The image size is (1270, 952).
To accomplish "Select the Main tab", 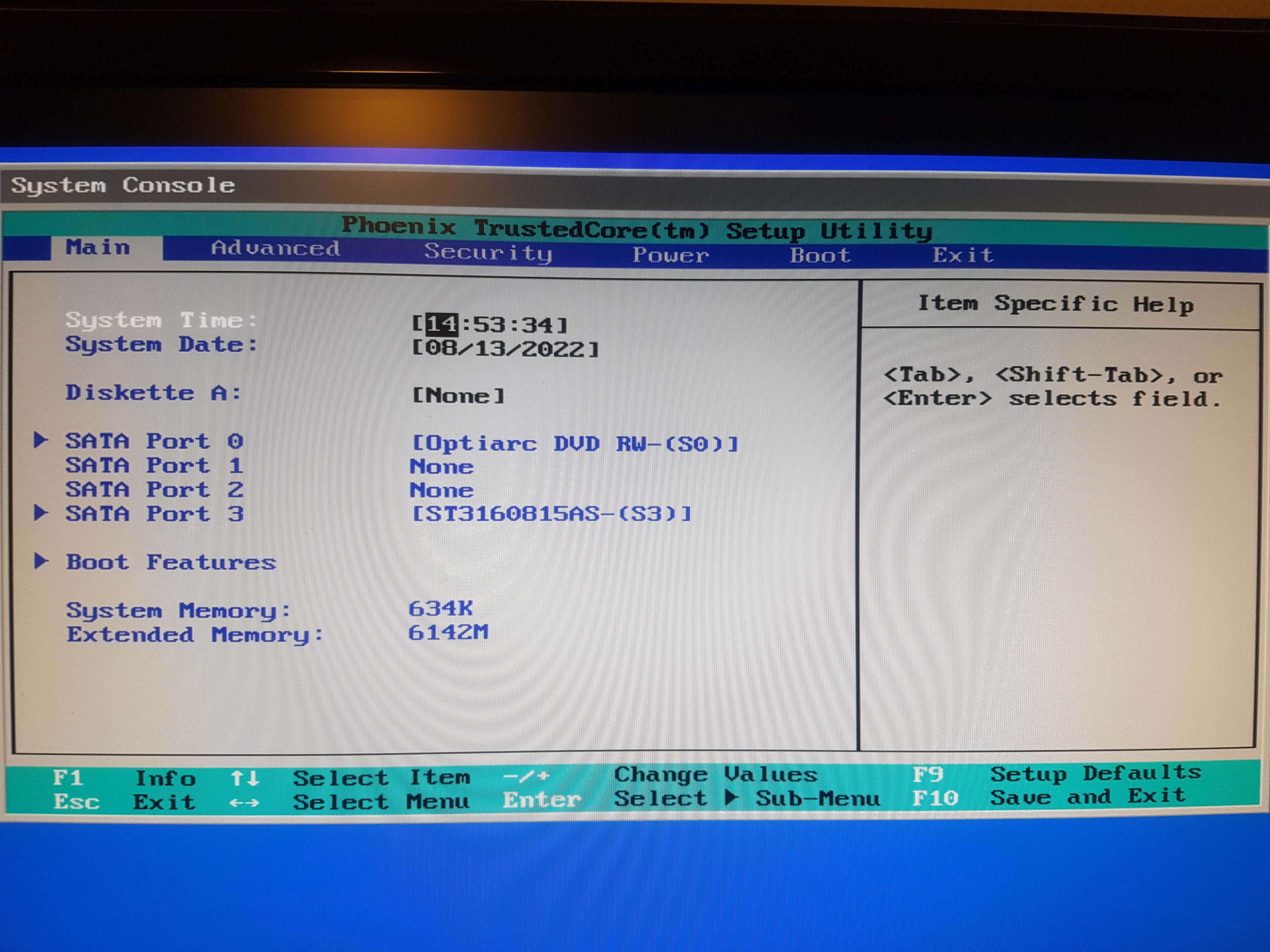I will pos(98,247).
